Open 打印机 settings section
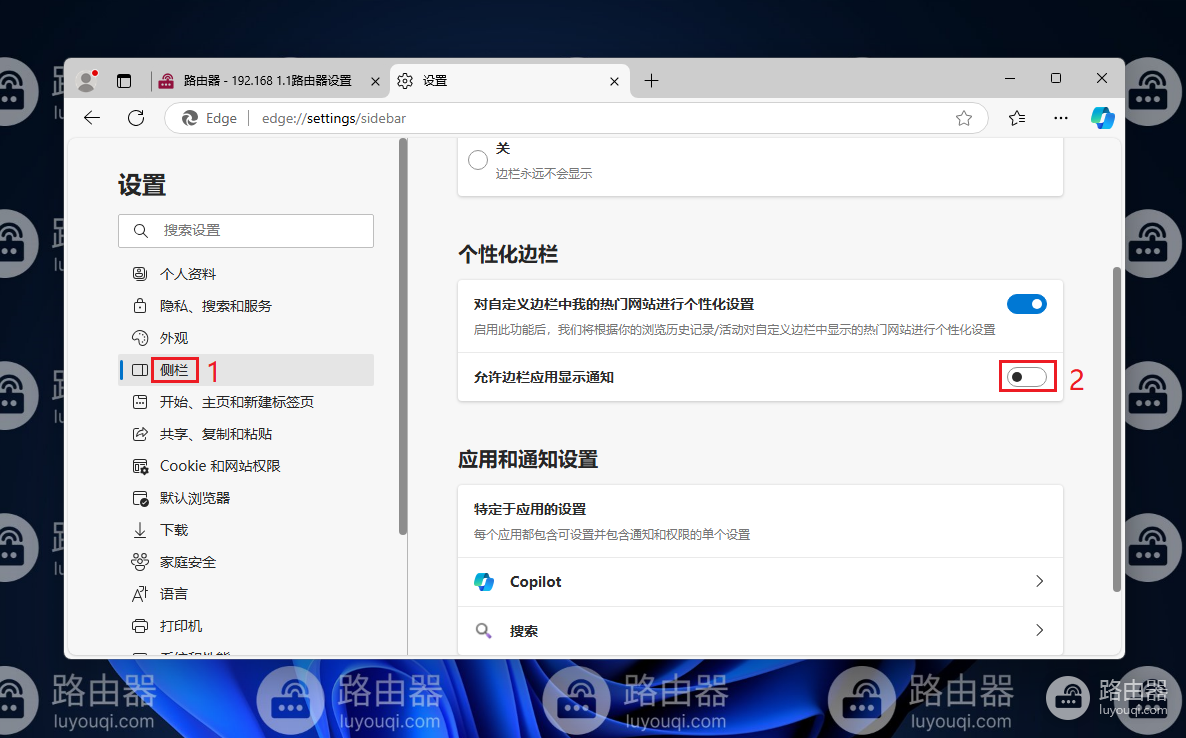Viewport: 1186px width, 738px height. point(246,626)
